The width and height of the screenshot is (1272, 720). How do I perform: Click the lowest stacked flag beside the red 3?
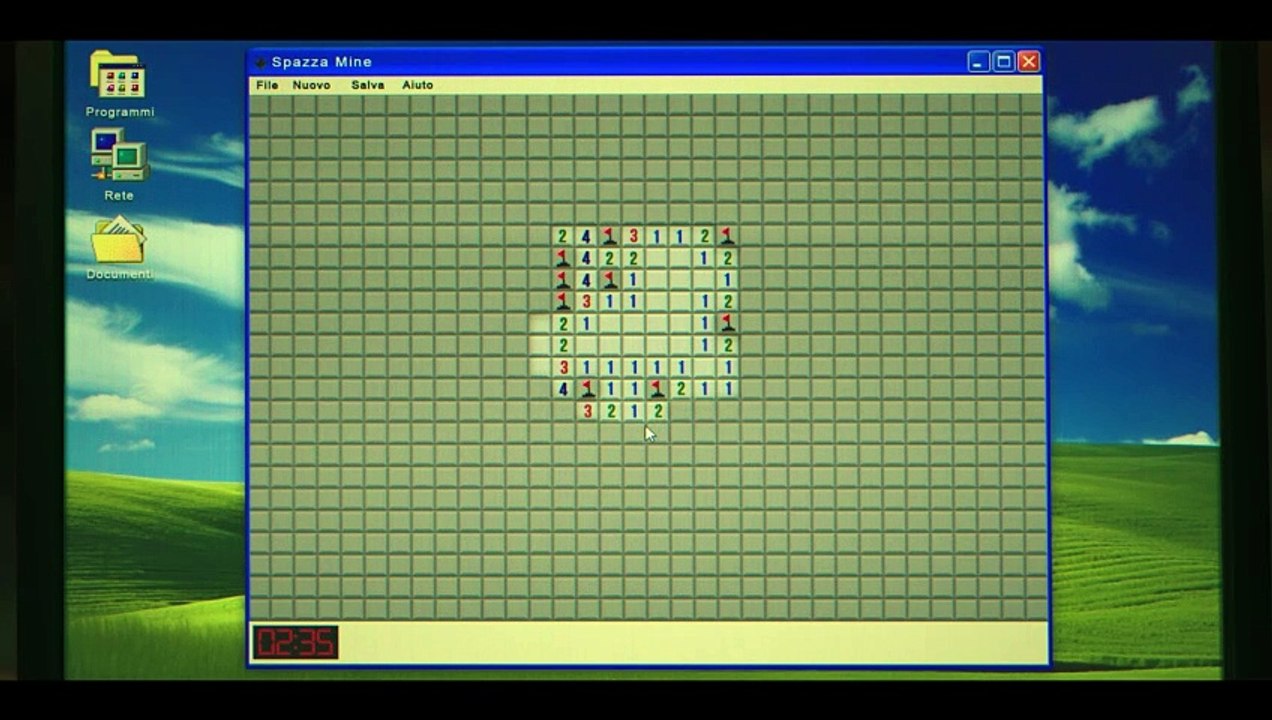pyautogui.click(x=562, y=301)
